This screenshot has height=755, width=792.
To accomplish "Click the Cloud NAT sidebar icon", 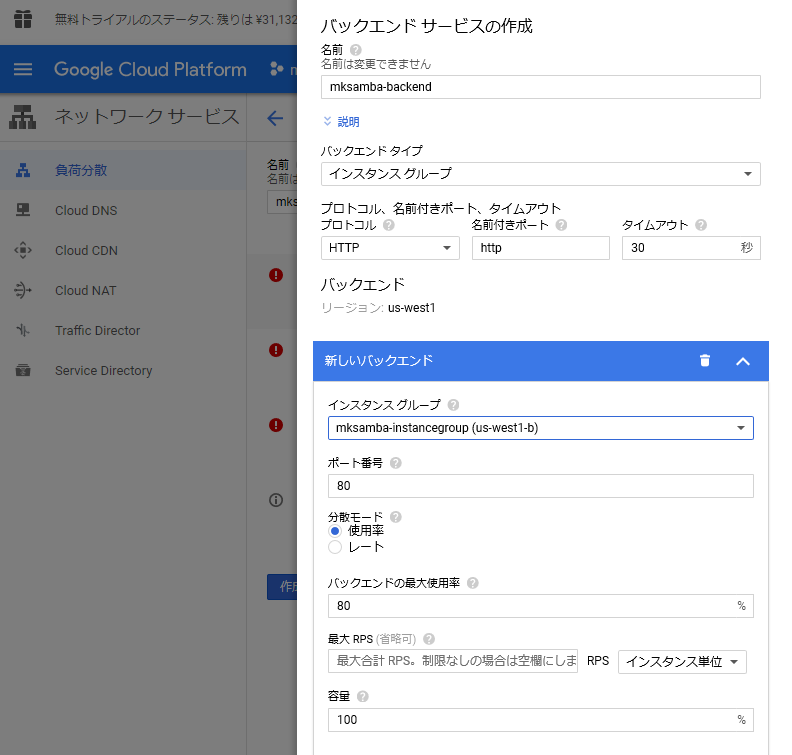I will tap(23, 290).
